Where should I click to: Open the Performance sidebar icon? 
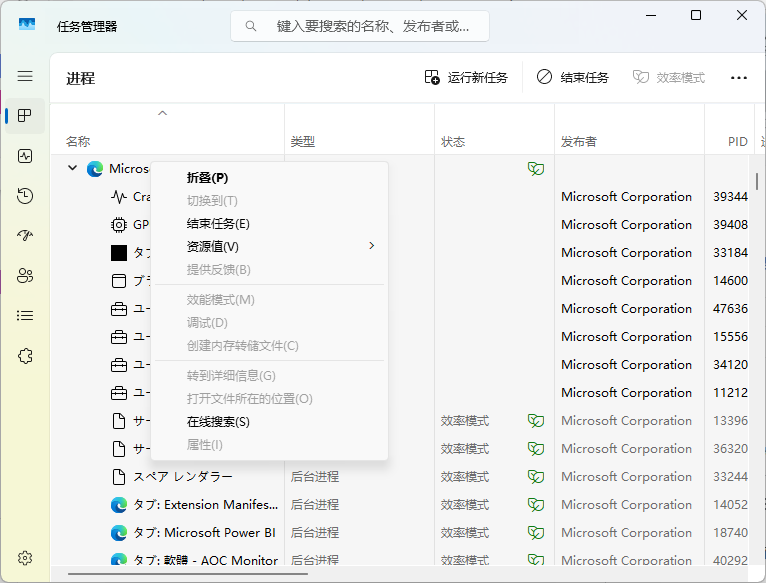[25, 156]
